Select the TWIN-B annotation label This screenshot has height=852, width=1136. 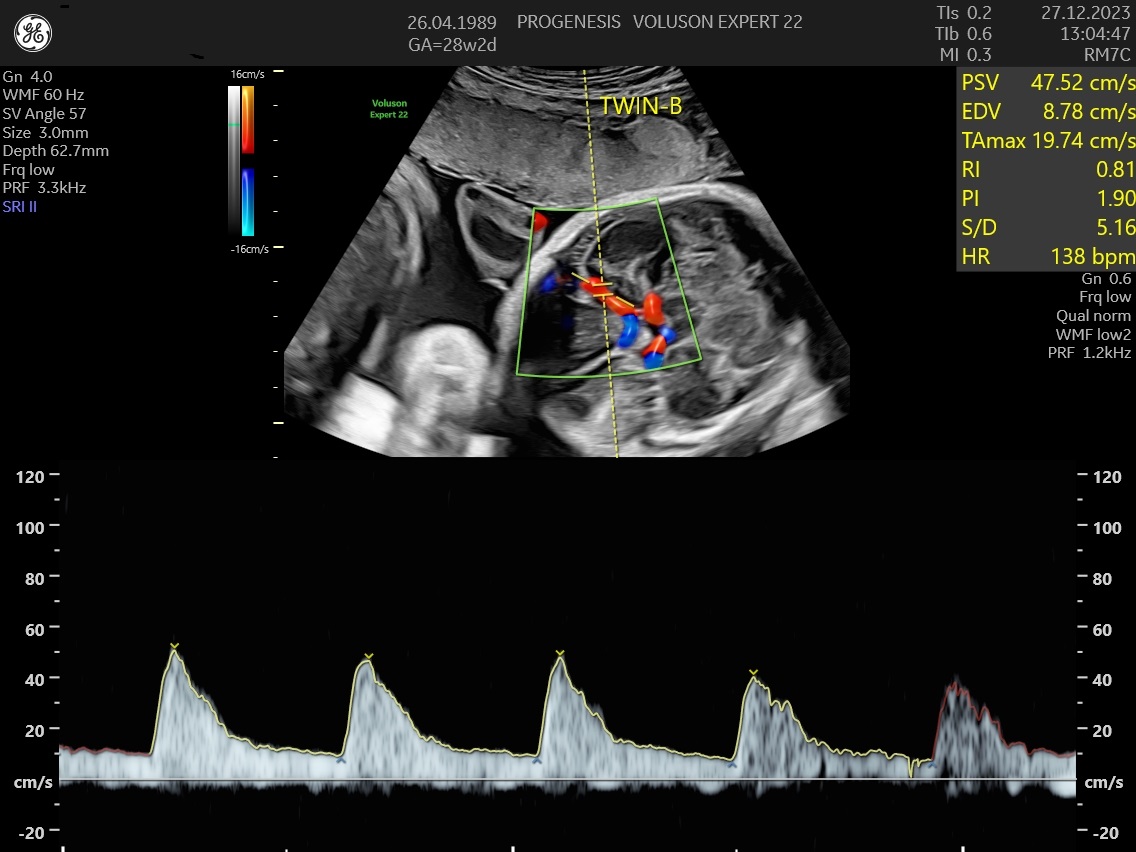pyautogui.click(x=640, y=106)
